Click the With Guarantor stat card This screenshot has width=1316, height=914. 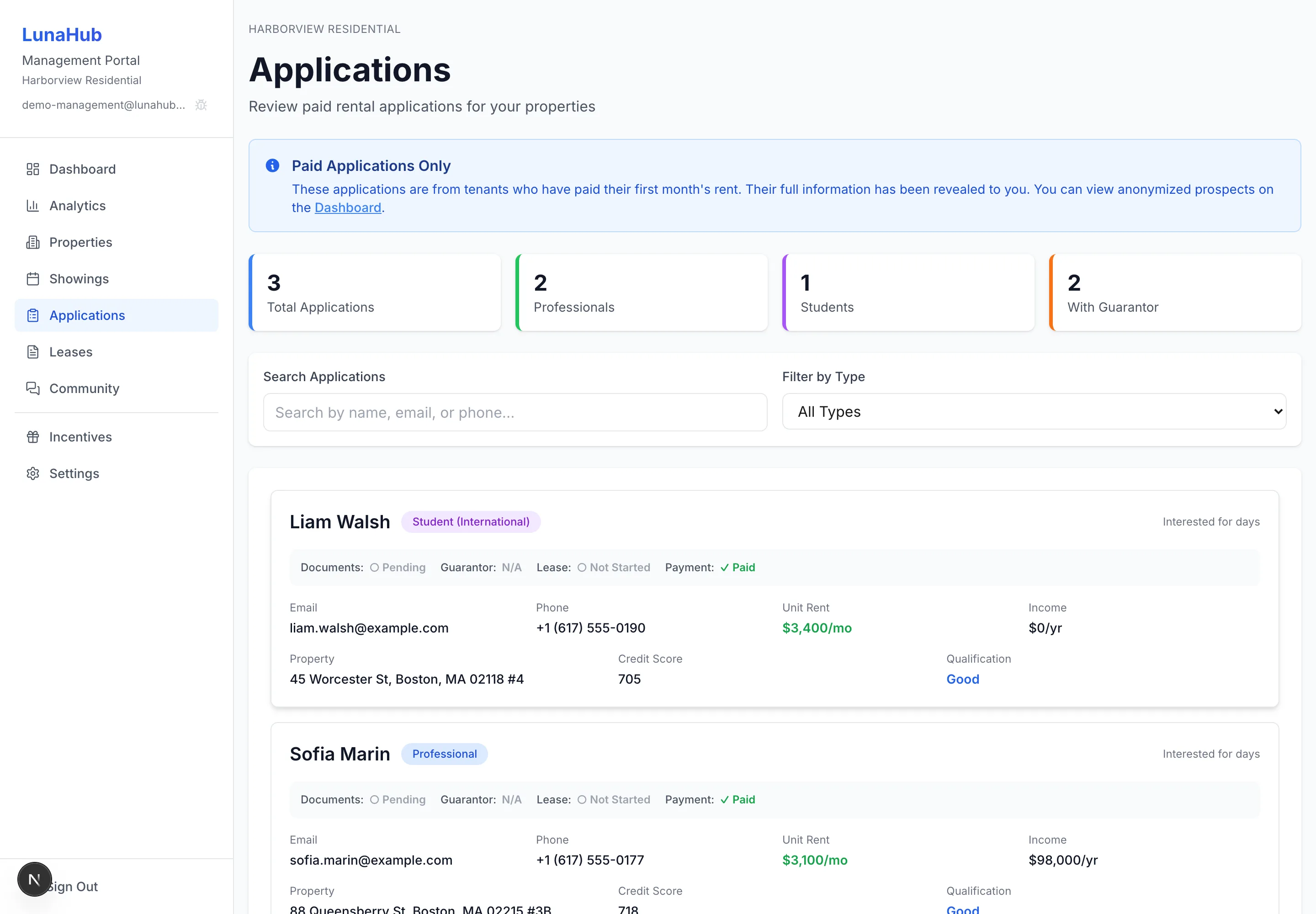pos(1175,292)
